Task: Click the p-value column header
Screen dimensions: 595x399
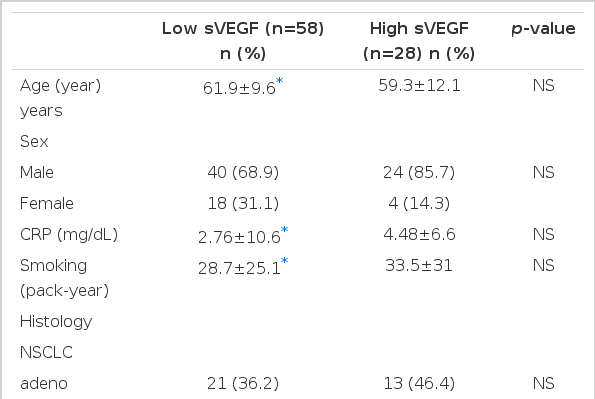Action: click(x=543, y=29)
